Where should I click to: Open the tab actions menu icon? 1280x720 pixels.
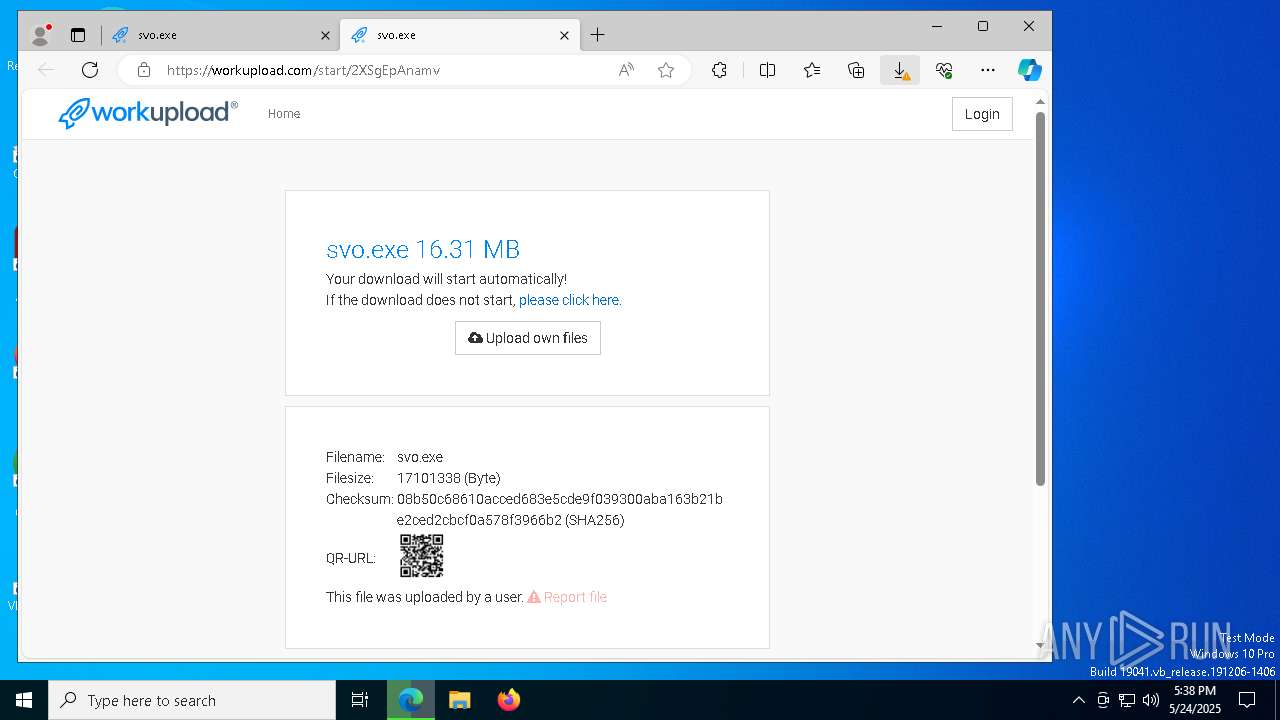pos(78,35)
